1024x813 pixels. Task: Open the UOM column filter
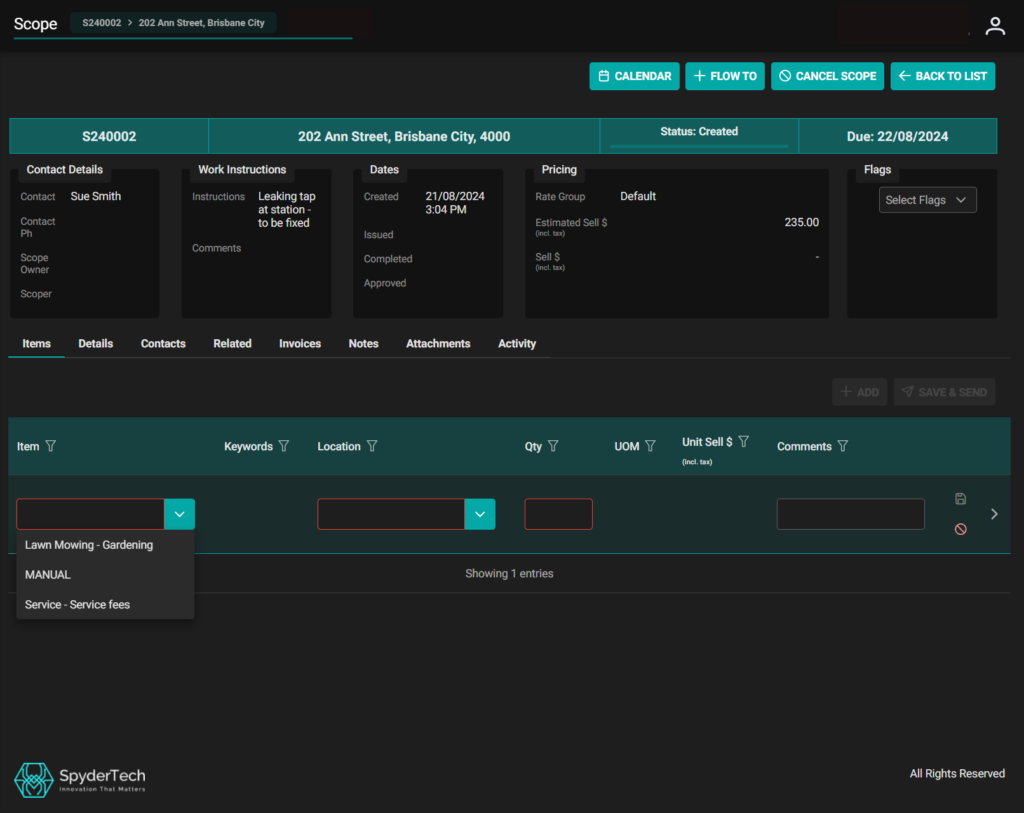pos(650,446)
